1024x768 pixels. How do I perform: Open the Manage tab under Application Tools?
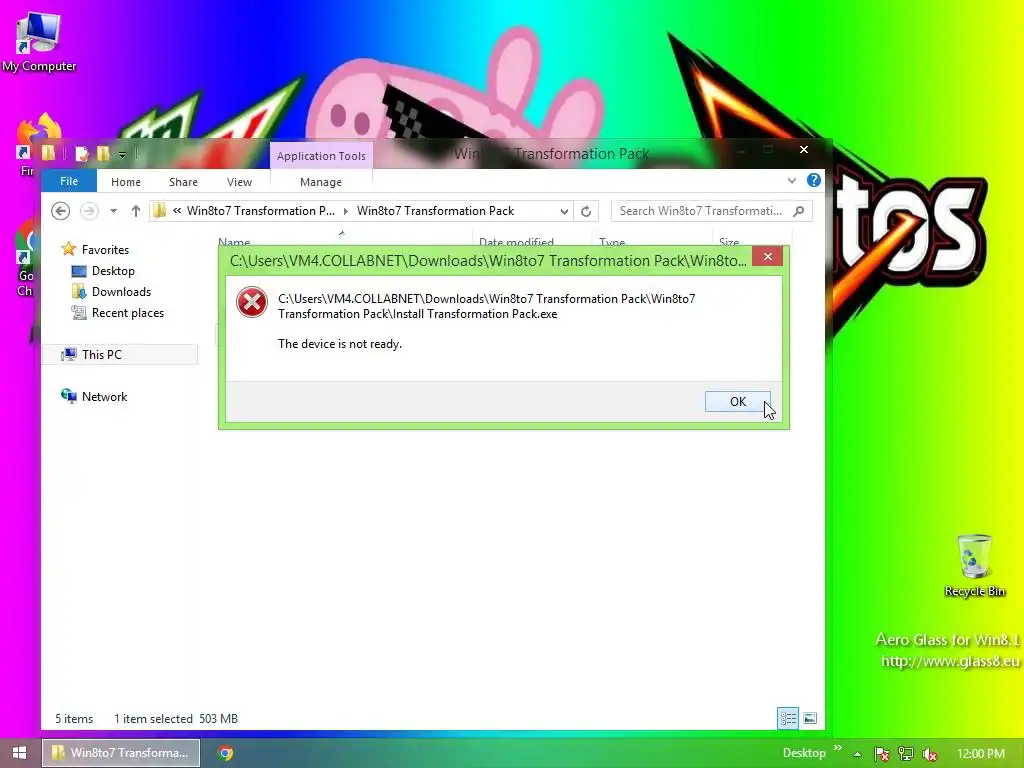(321, 182)
